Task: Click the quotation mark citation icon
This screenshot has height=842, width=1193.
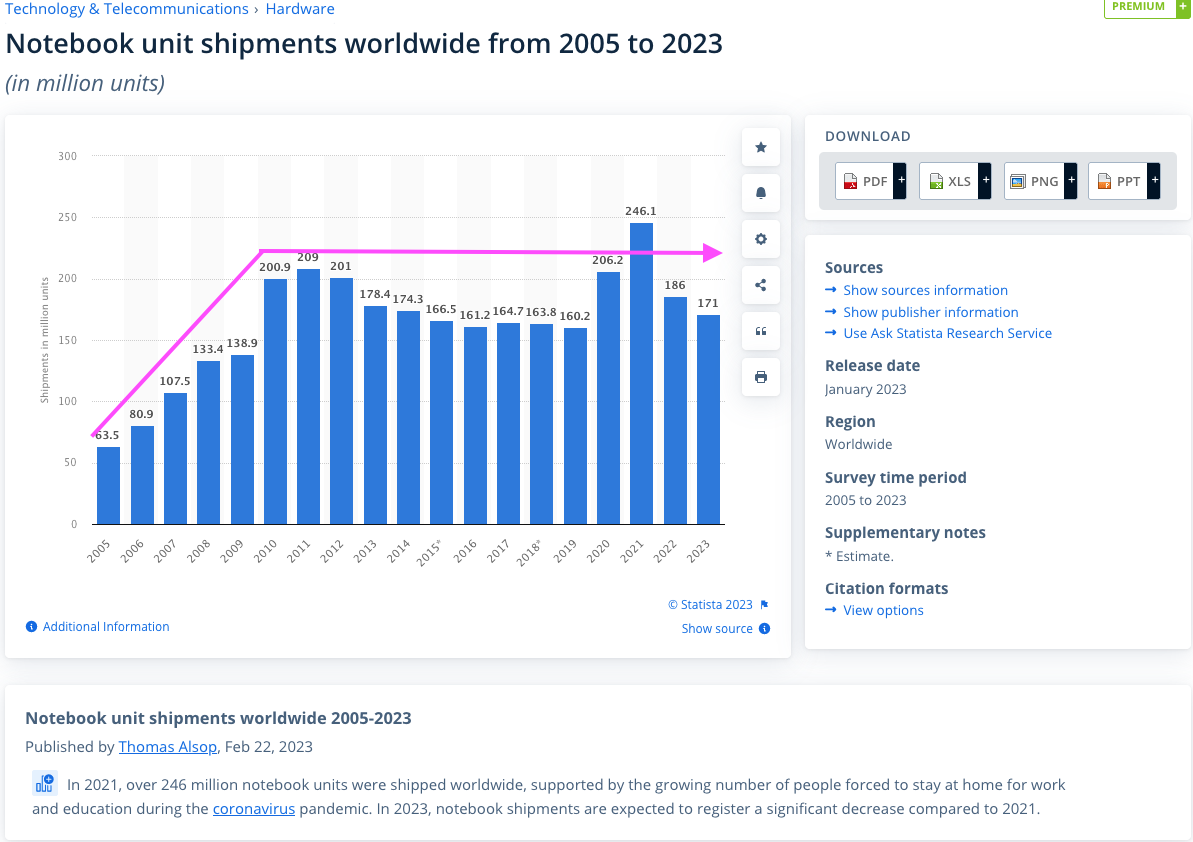Action: [x=760, y=331]
